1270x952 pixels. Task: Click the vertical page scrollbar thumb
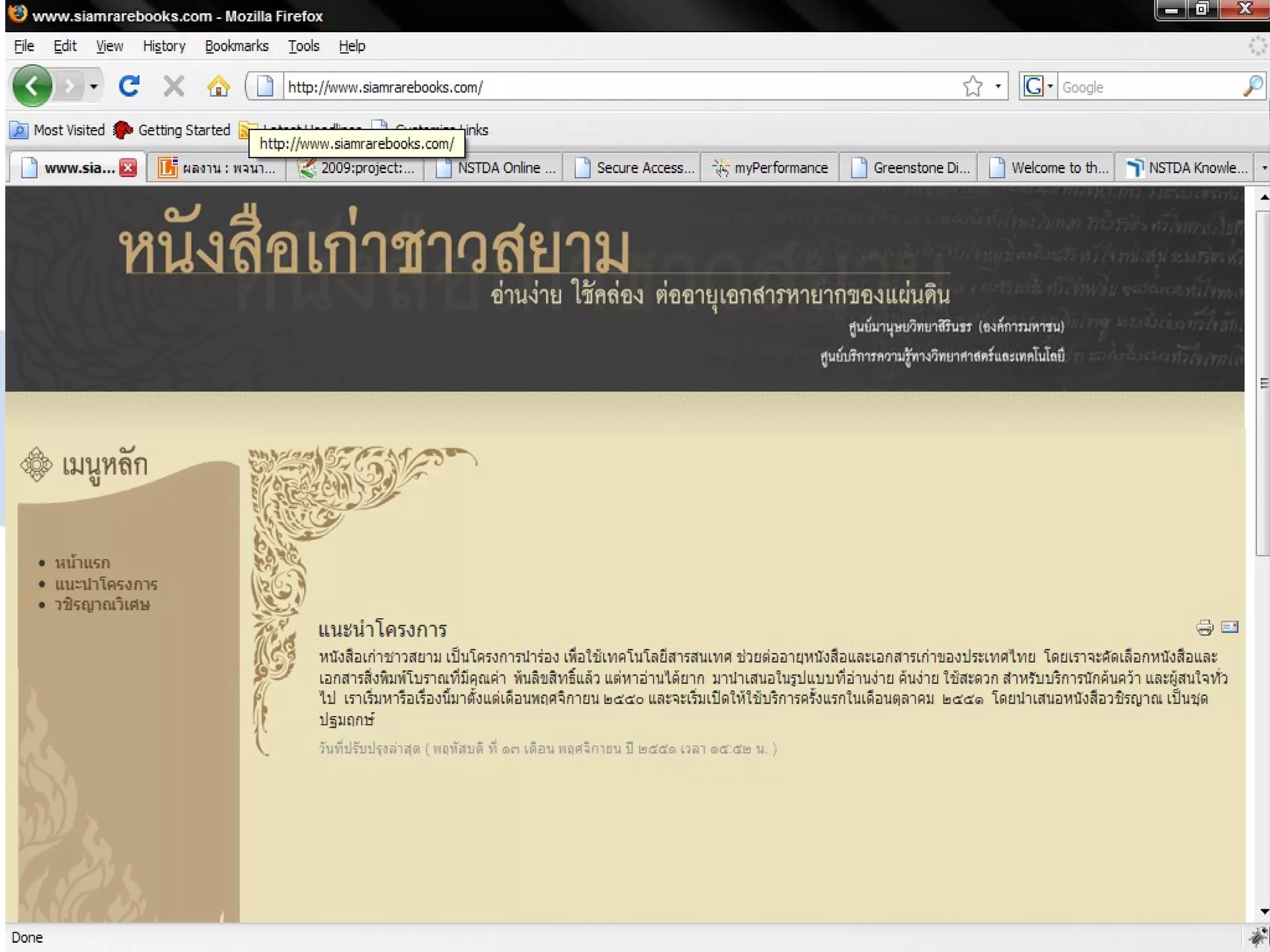[1263, 383]
